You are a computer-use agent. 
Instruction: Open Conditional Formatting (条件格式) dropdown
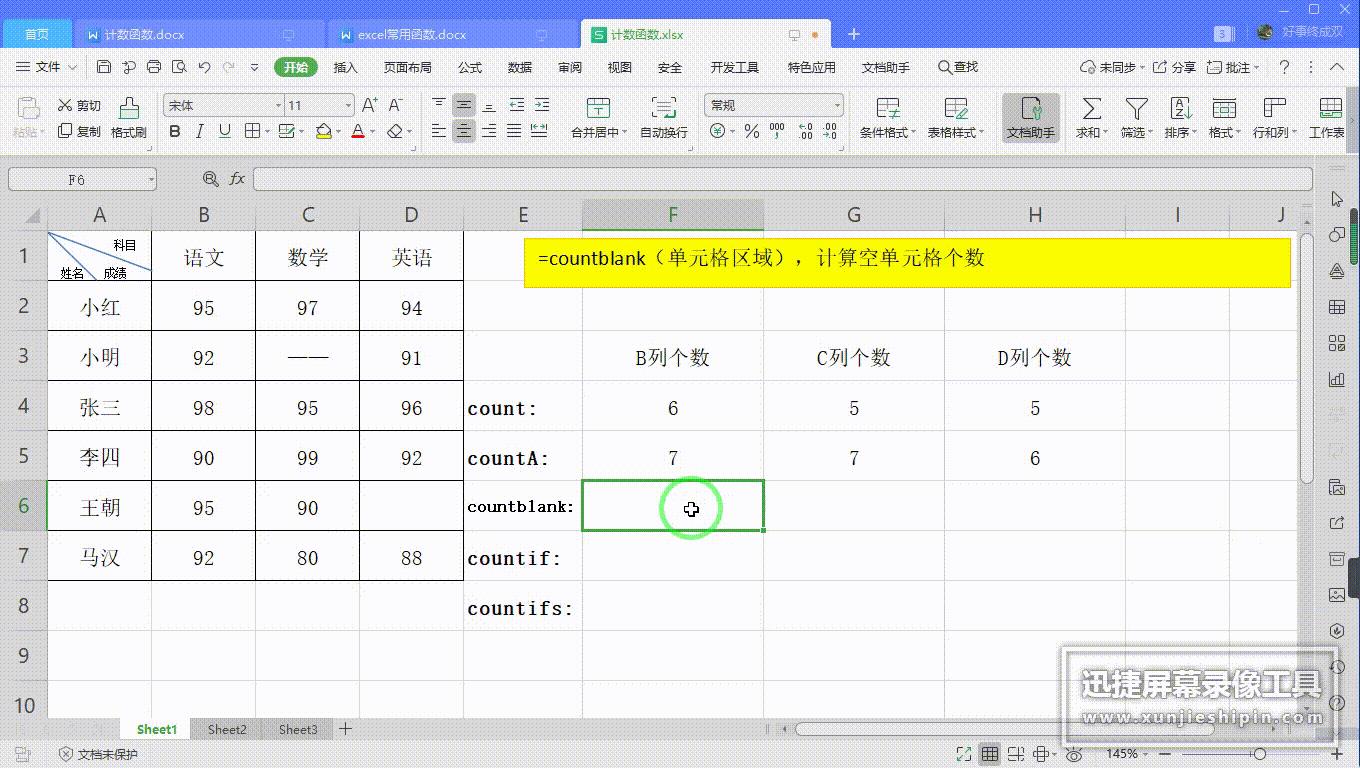click(x=887, y=118)
